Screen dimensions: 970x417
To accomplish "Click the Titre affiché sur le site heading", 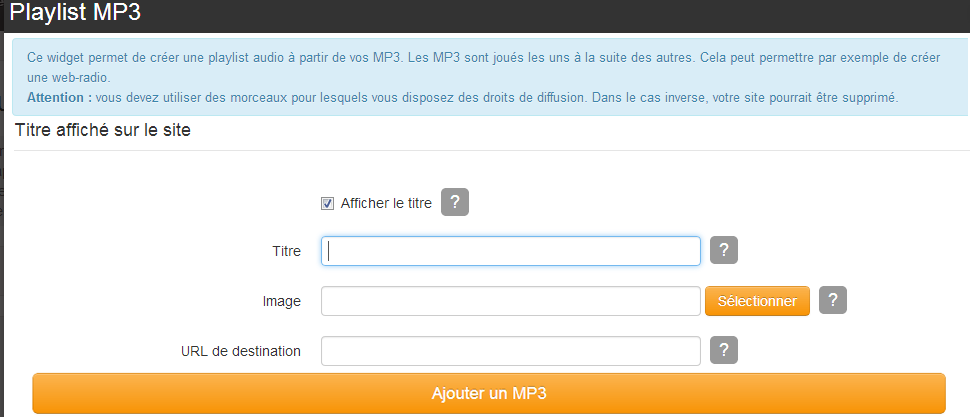I will pos(103,130).
